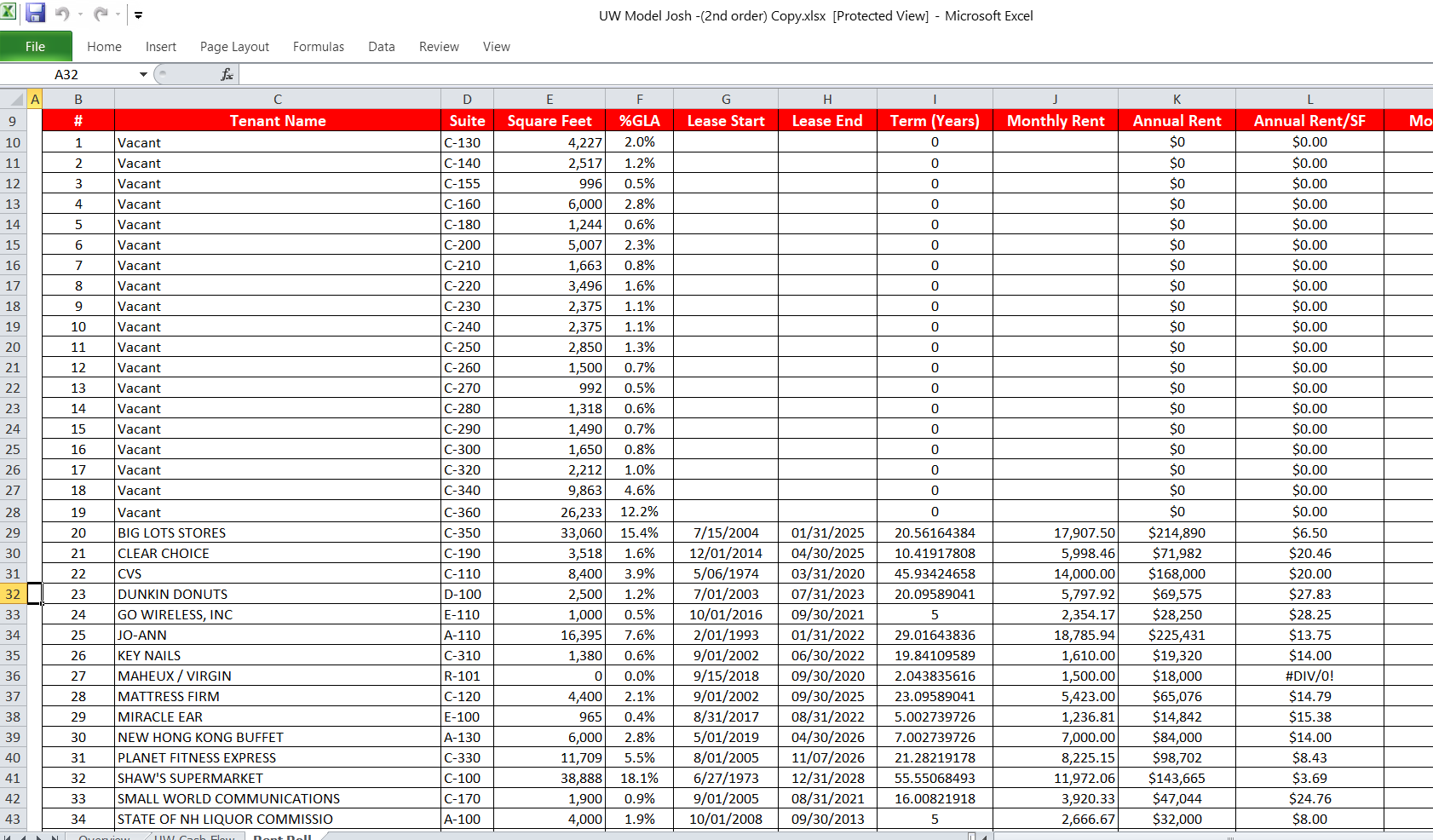Screen dimensions: 1433x840
Task: Switch to the Data ribbon tab
Action: point(381,47)
